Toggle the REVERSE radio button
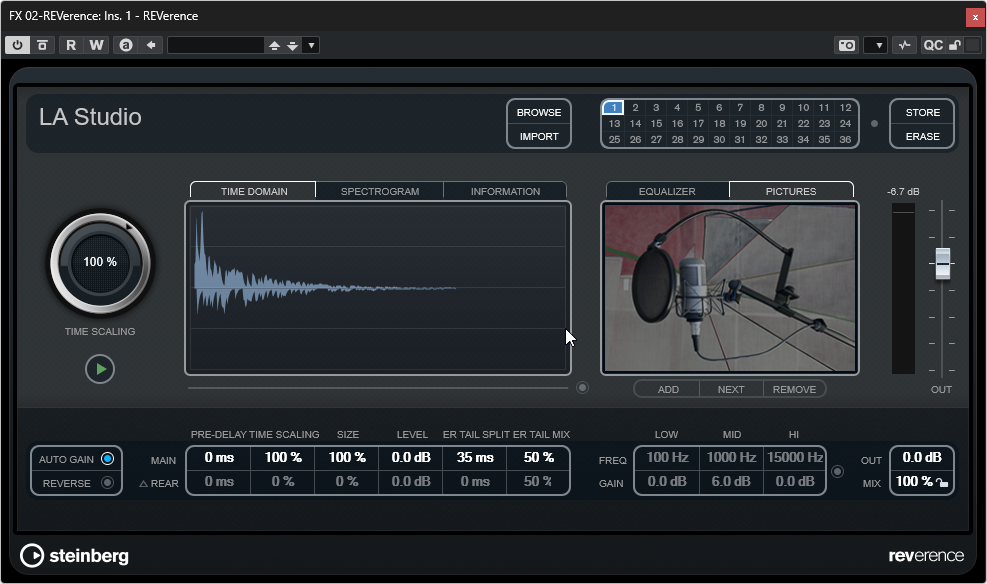This screenshot has width=987, height=584. [108, 483]
